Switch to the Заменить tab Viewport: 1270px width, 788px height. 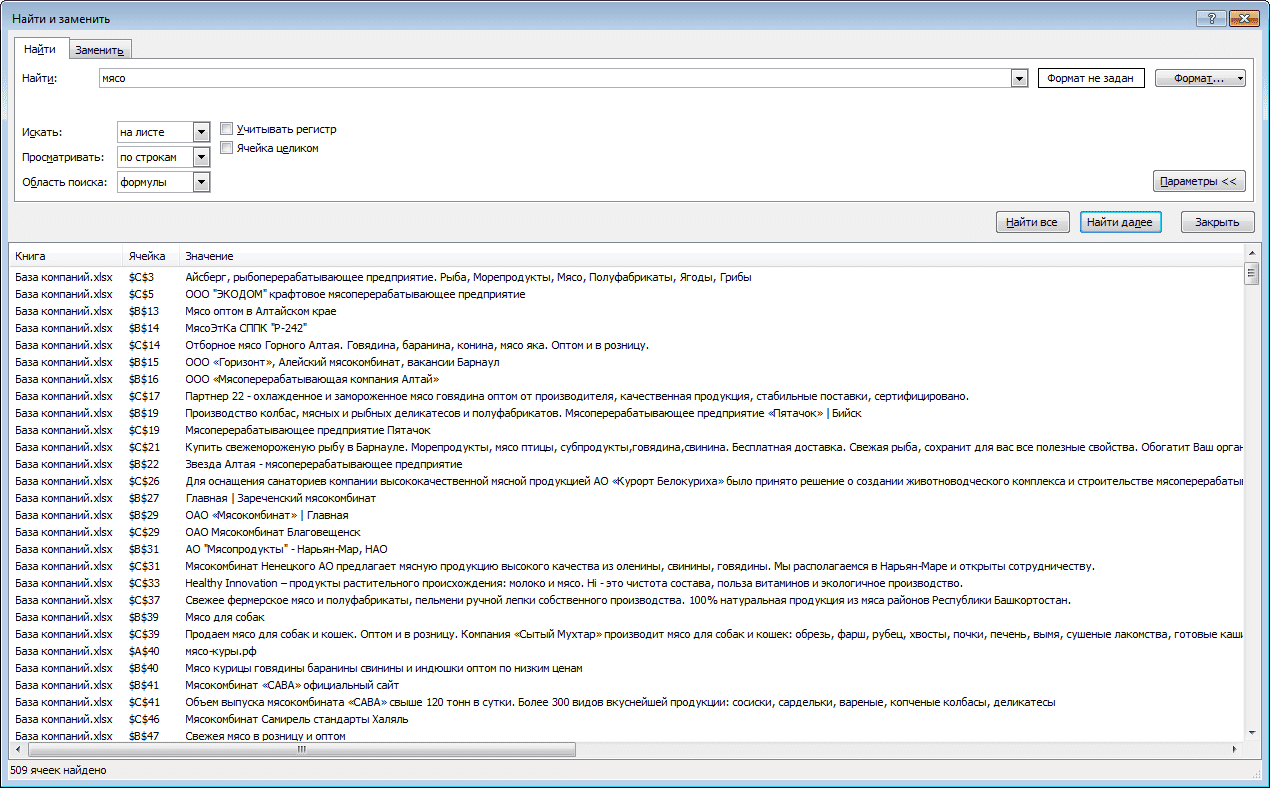tap(99, 50)
